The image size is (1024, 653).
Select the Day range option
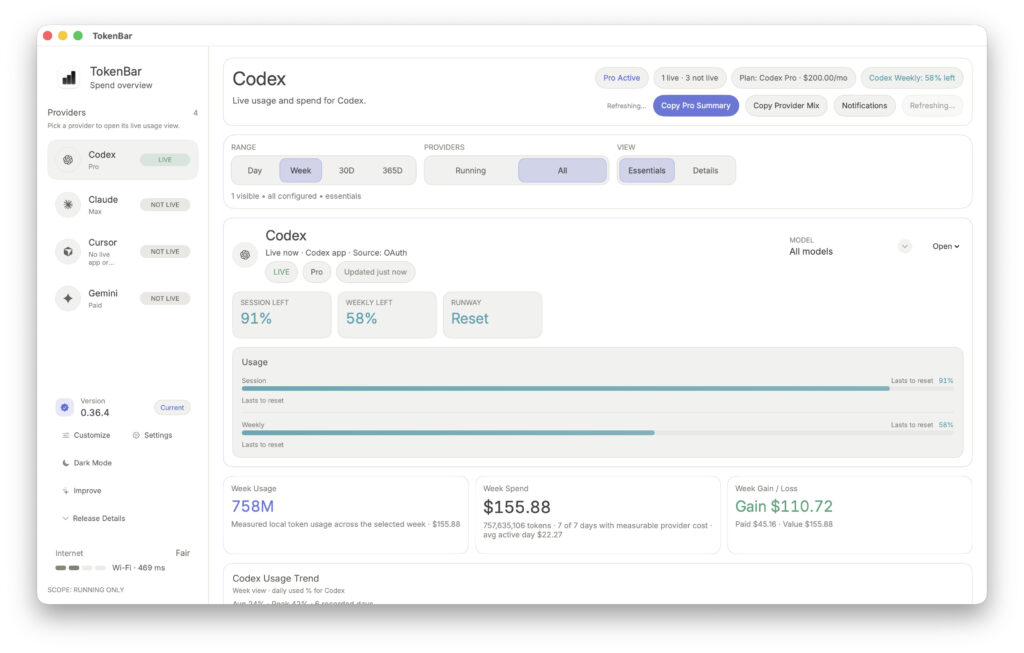tap(255, 170)
